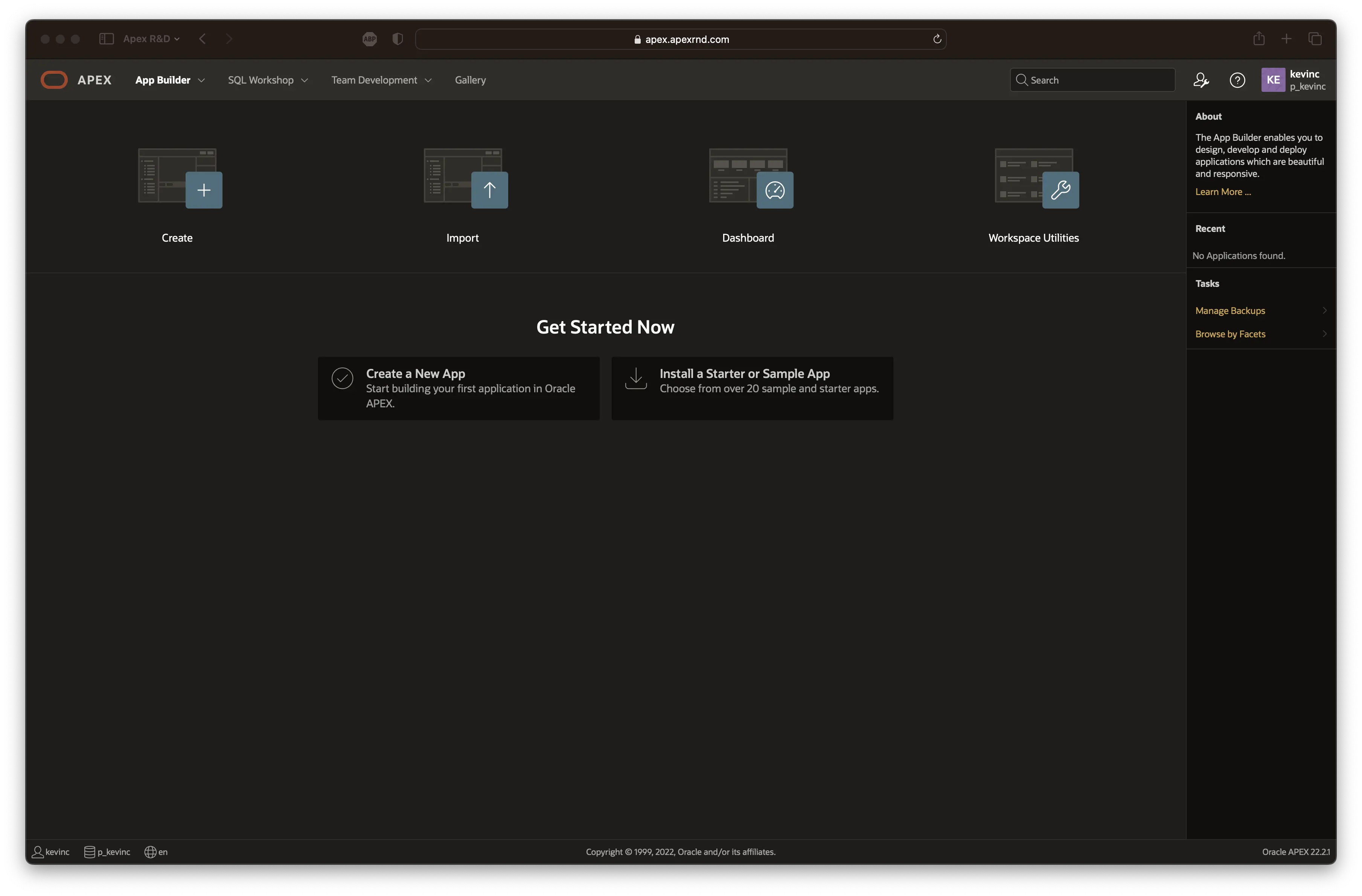
Task: Go back with Safari's back arrow
Action: tap(203, 38)
